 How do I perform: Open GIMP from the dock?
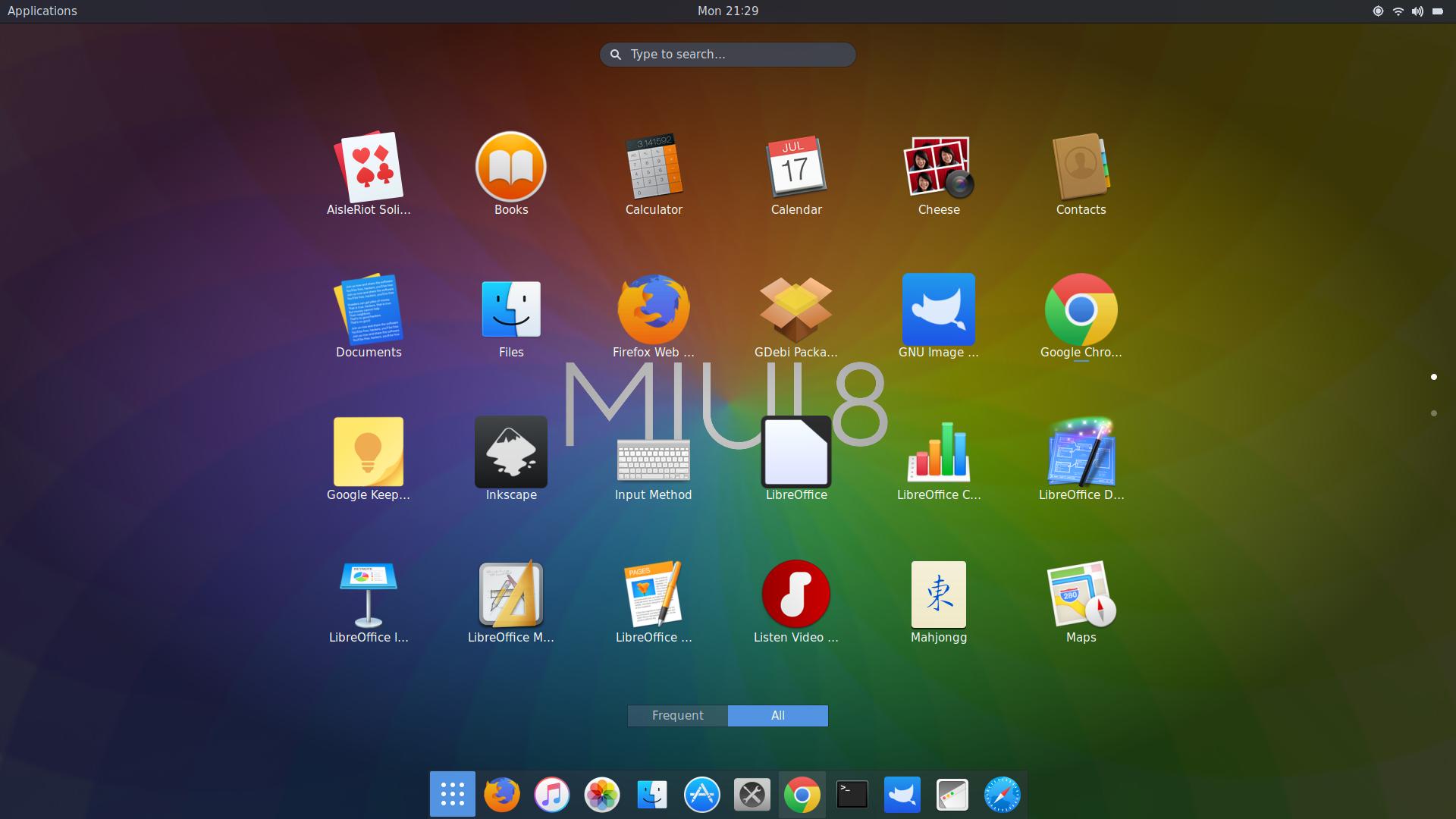(902, 795)
